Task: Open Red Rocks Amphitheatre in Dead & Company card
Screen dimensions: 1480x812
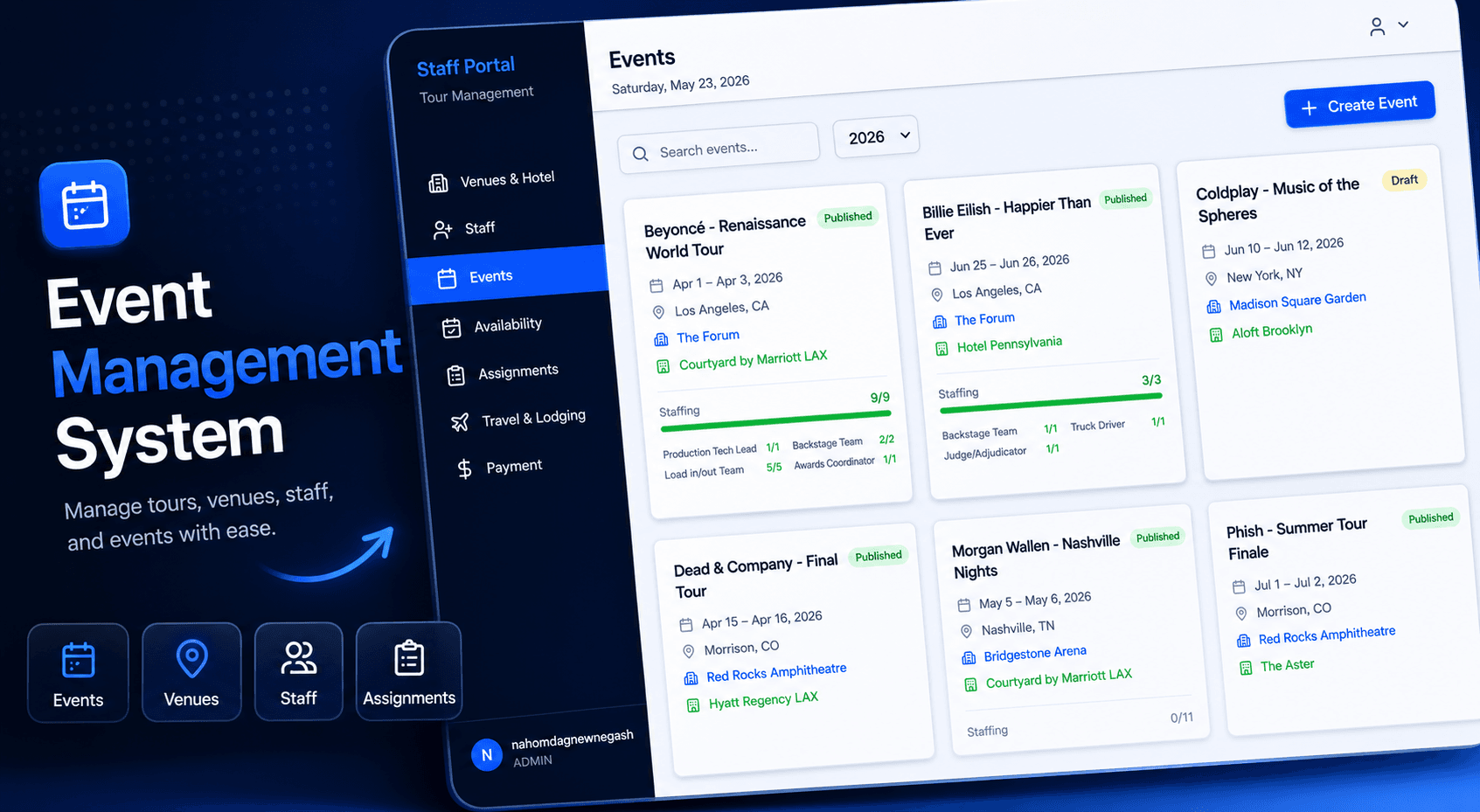Action: point(776,673)
